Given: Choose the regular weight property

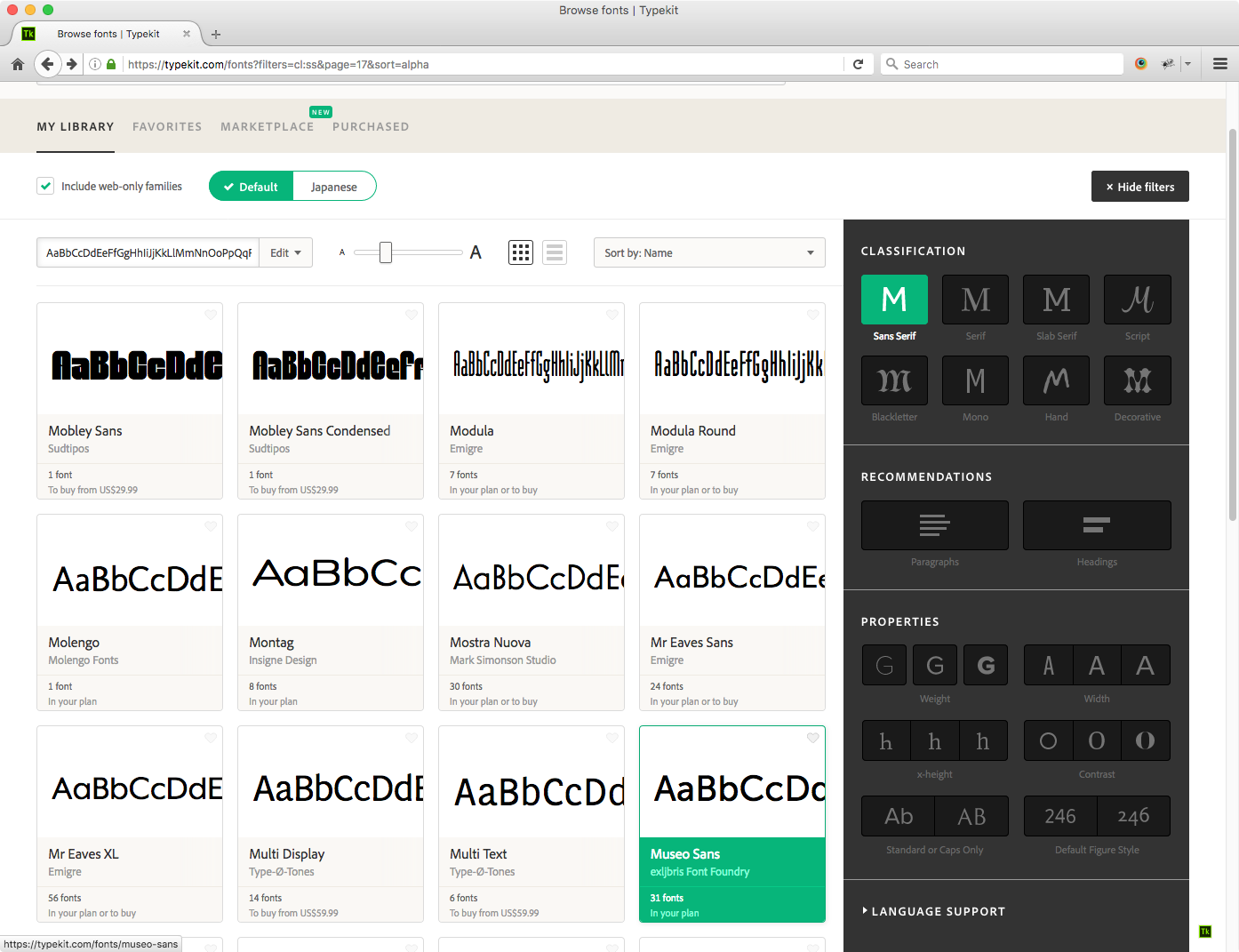Looking at the screenshot, I should pos(935,665).
